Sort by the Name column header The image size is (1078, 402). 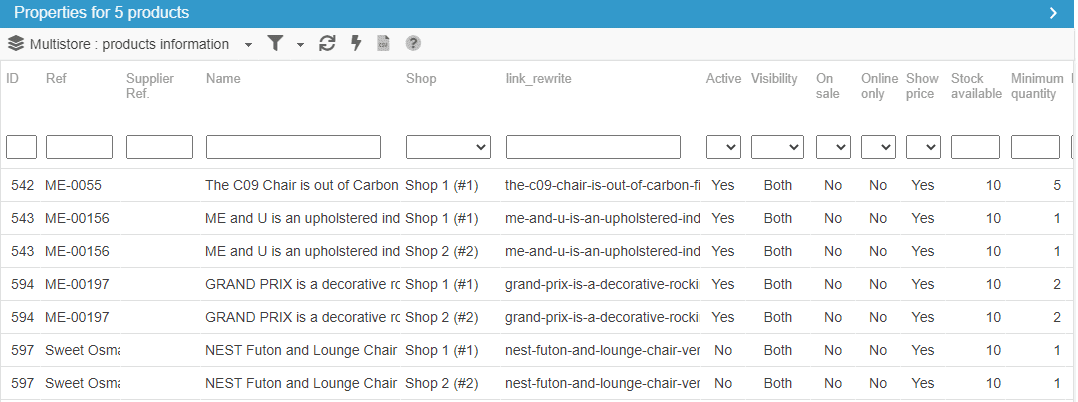223,79
